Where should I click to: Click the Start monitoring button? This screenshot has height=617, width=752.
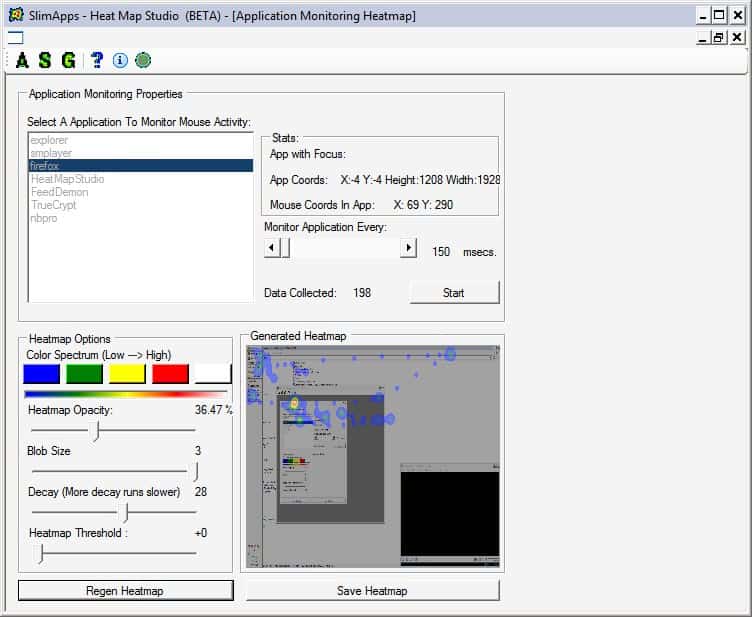click(x=453, y=292)
